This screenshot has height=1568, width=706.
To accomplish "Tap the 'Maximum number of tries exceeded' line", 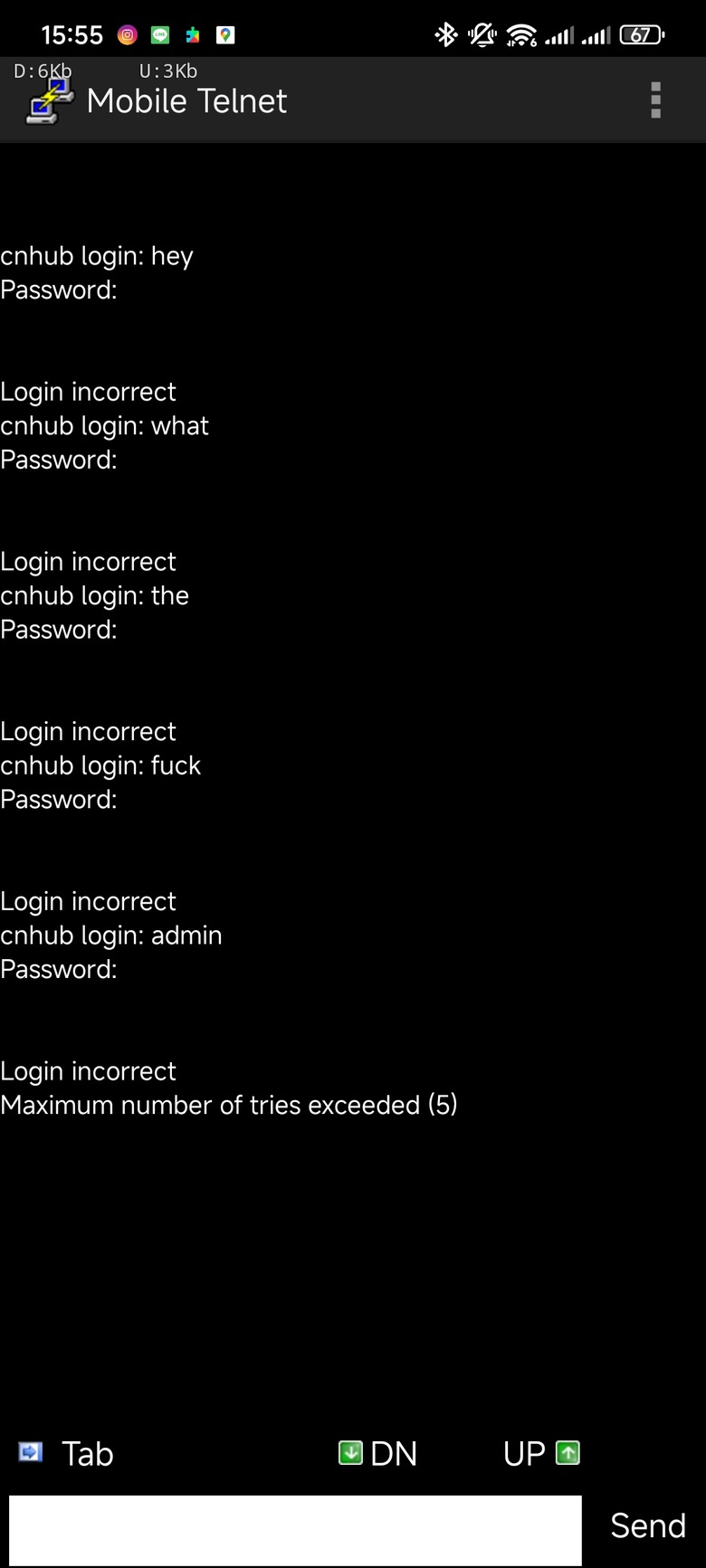I will pyautogui.click(x=229, y=1105).
